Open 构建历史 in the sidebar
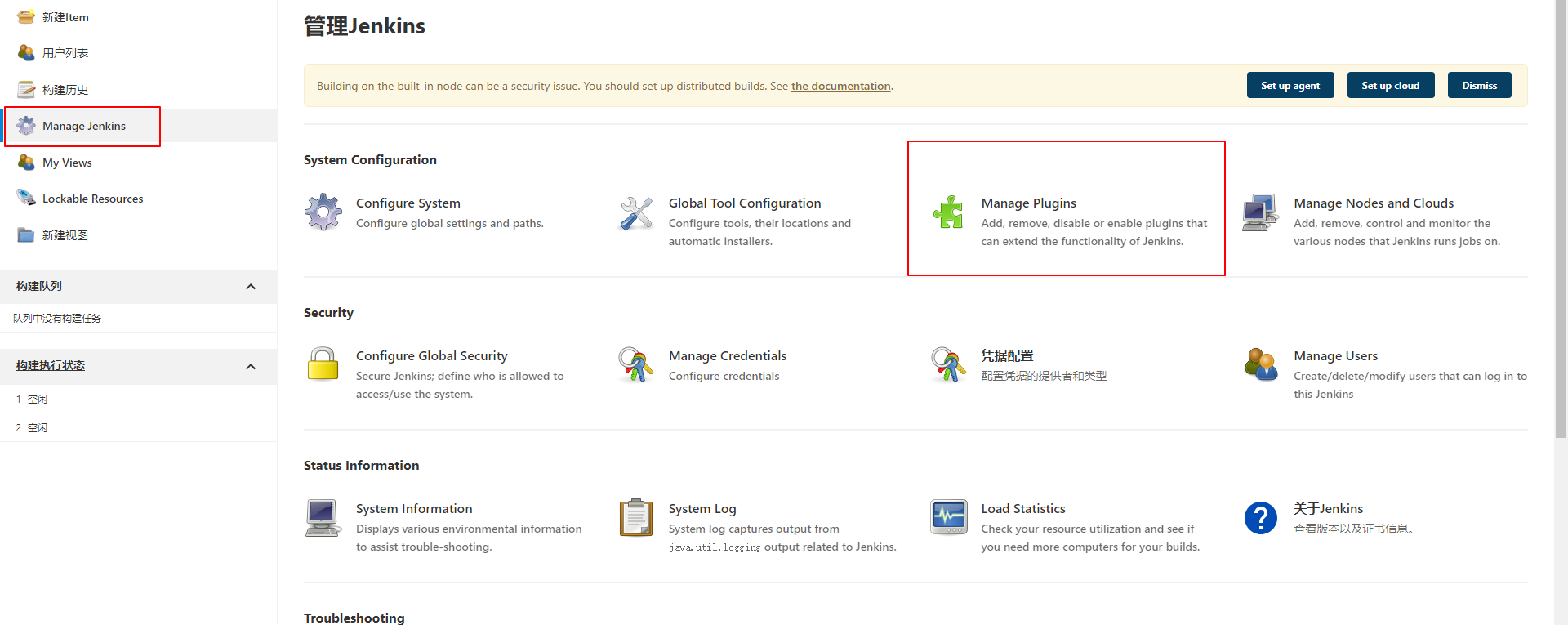1568x625 pixels. pos(65,90)
